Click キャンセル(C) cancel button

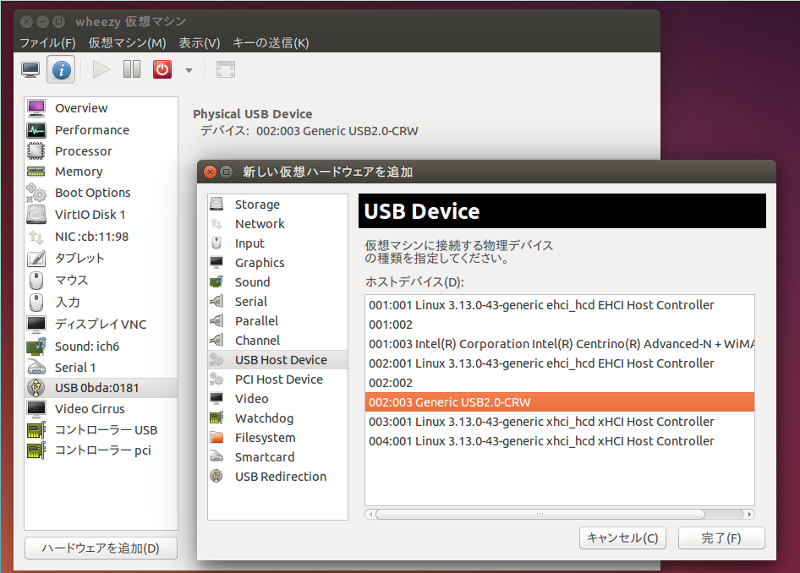(x=622, y=538)
